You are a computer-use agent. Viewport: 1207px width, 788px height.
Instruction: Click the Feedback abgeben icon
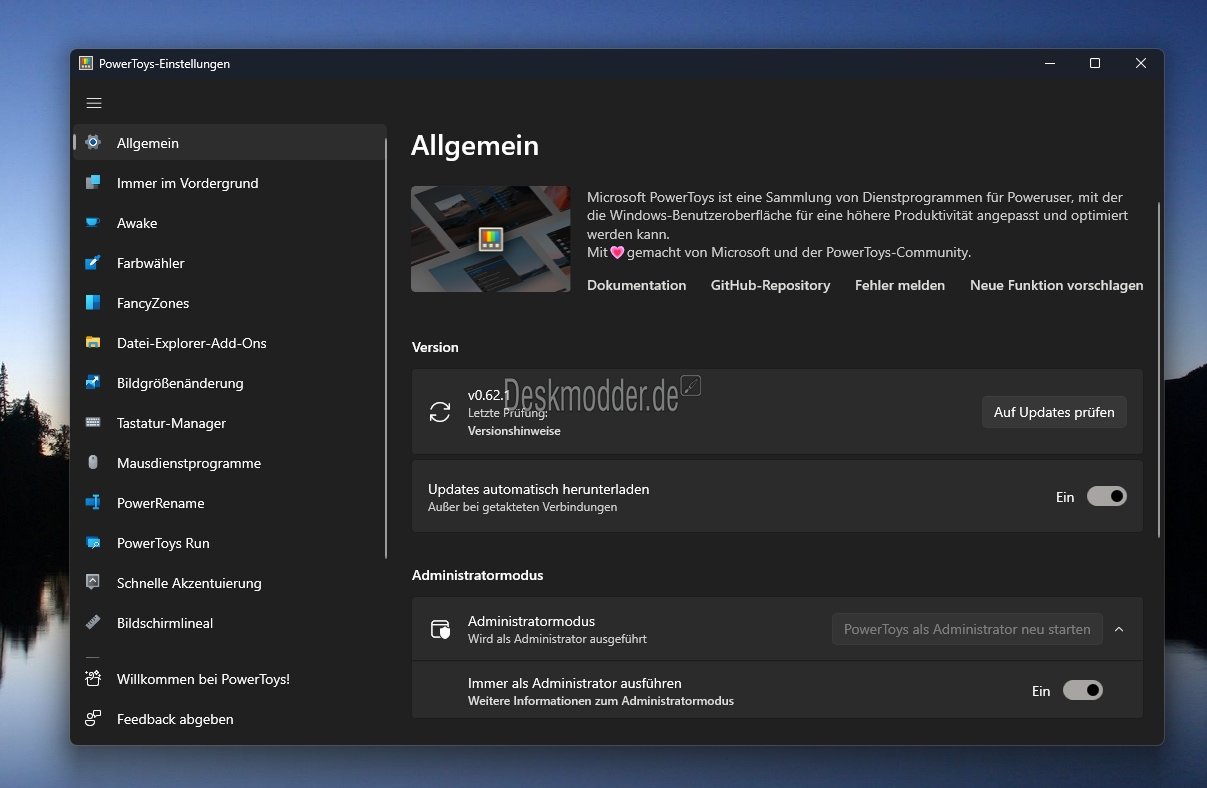(x=93, y=718)
